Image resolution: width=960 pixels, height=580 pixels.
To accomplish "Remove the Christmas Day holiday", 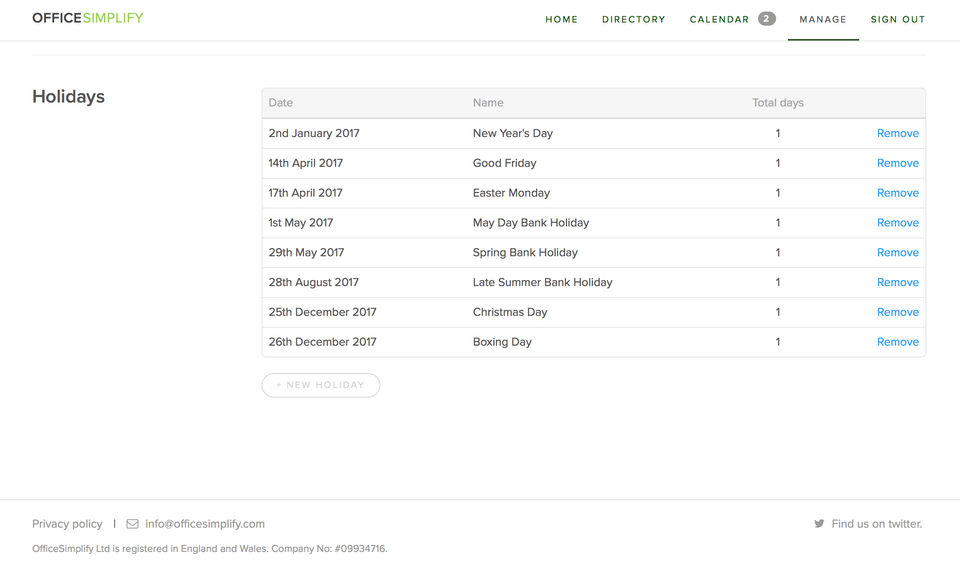I will point(897,312).
